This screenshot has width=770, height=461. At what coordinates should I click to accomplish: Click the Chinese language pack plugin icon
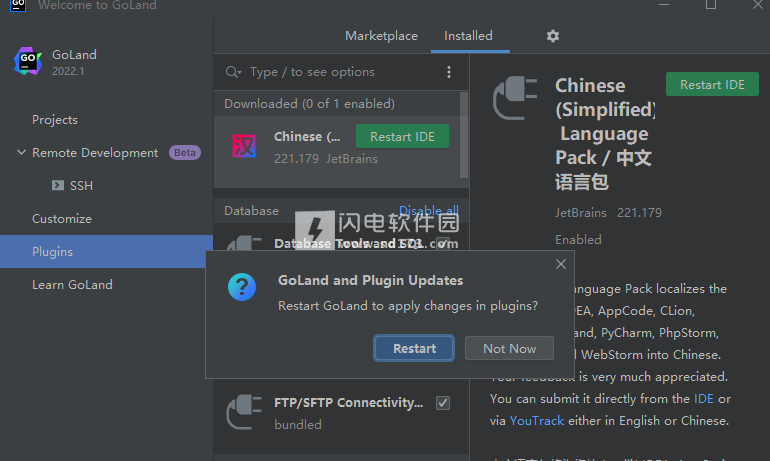pos(244,146)
